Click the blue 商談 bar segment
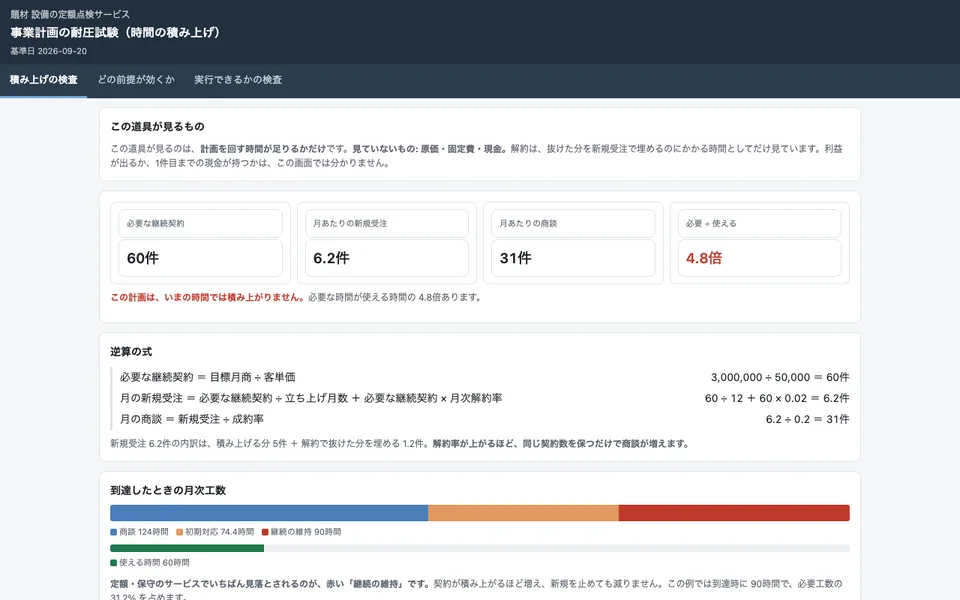Screen dimensions: 960x600 pos(269,513)
